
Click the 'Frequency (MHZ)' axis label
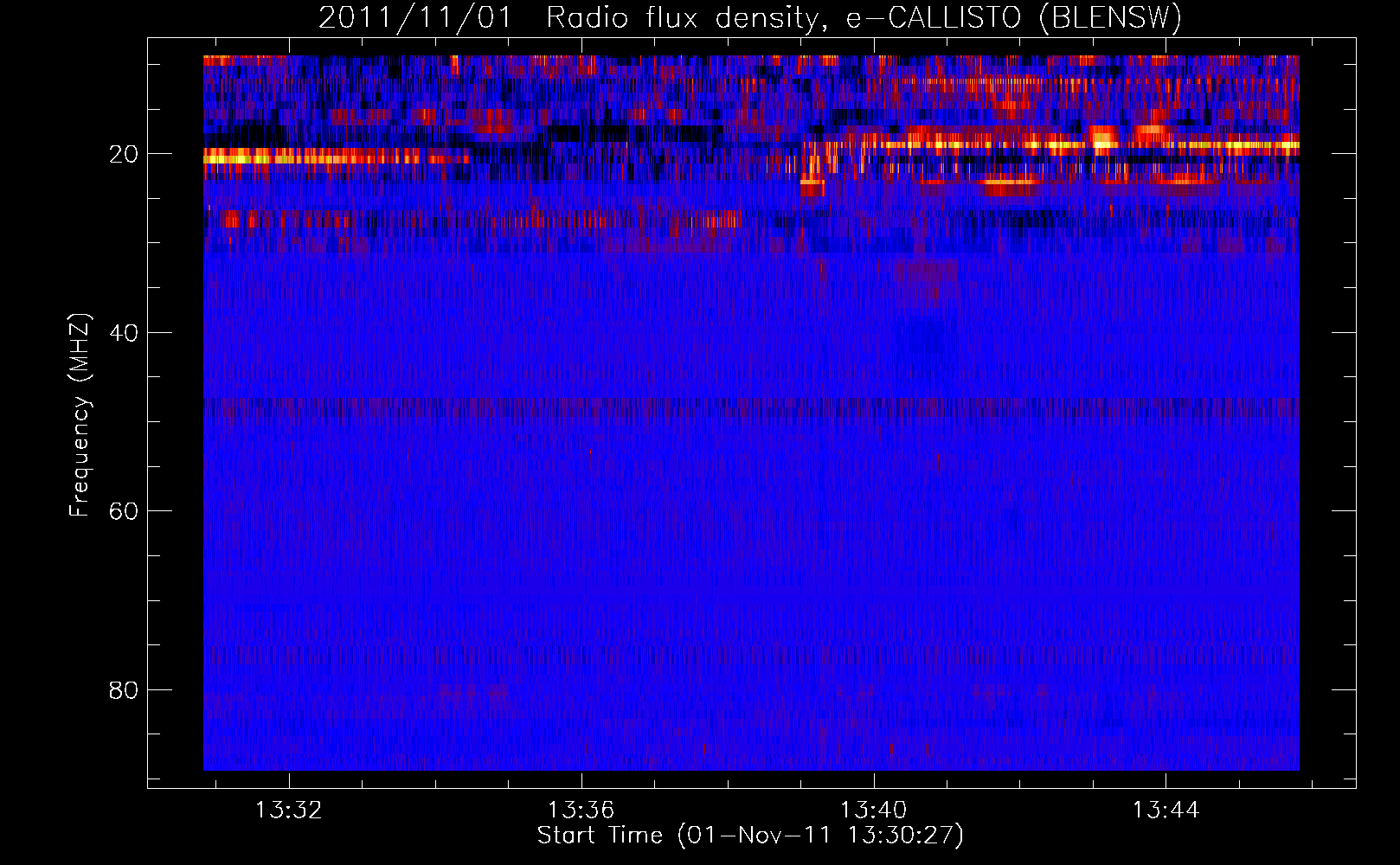79,415
